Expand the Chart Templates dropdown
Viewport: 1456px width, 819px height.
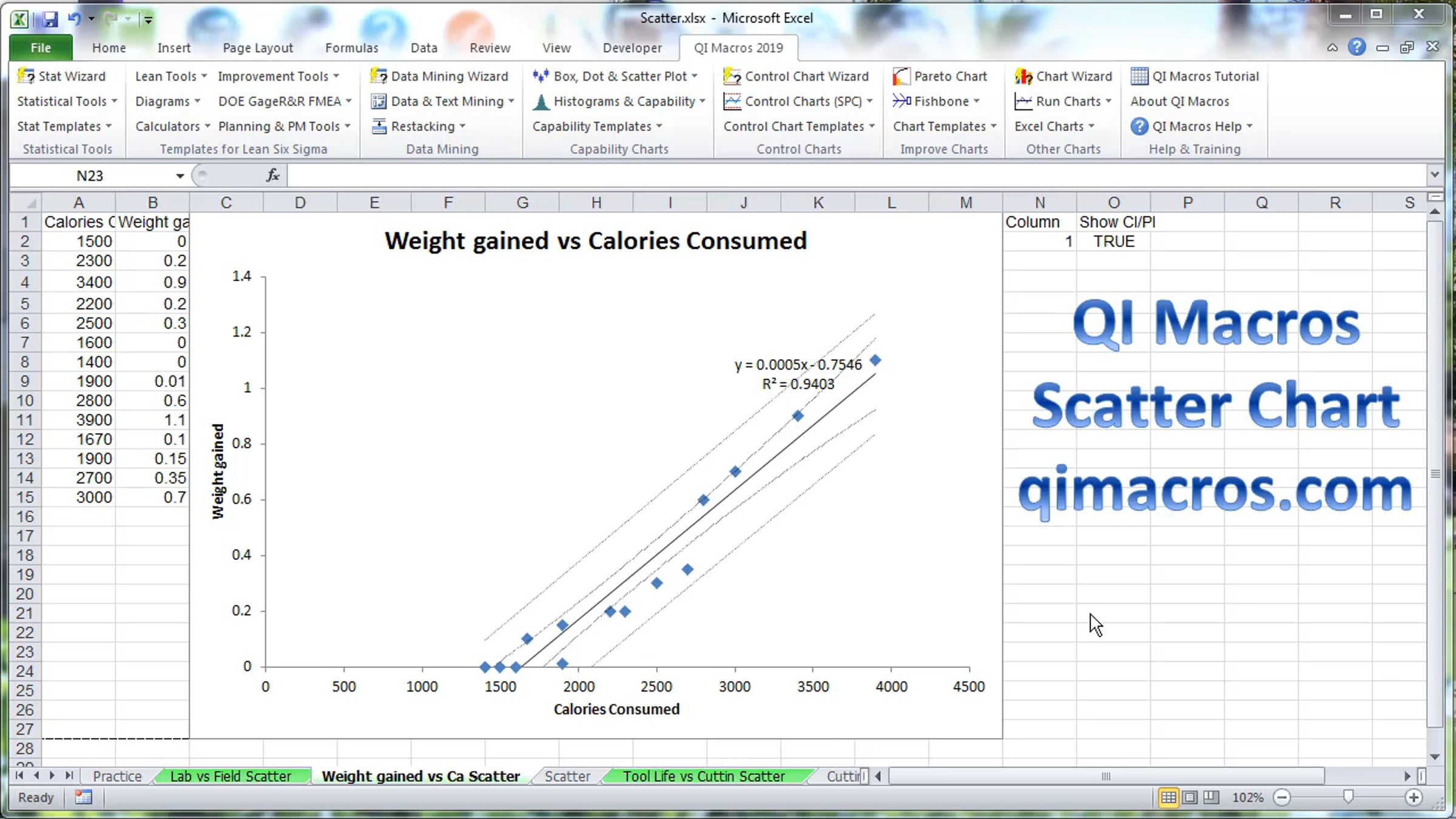click(945, 126)
